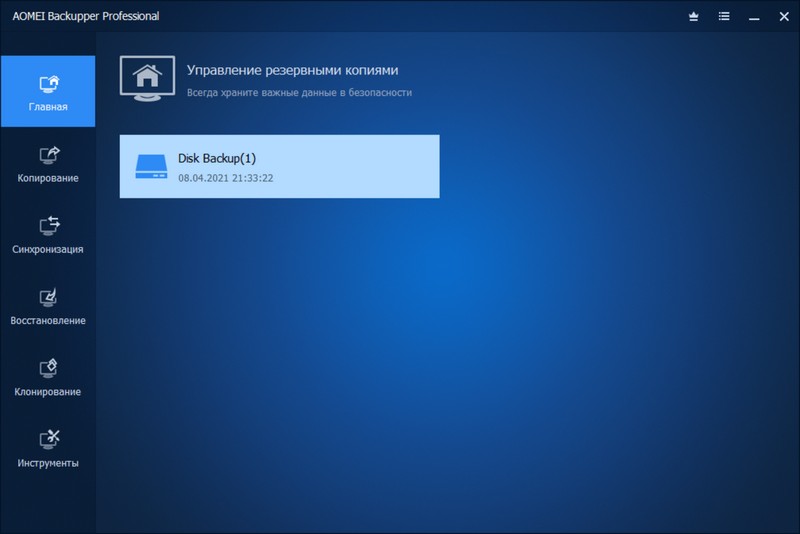Click the backup date 08.04.2021 21:33:22
Screen dimensions: 800x534
click(x=226, y=178)
